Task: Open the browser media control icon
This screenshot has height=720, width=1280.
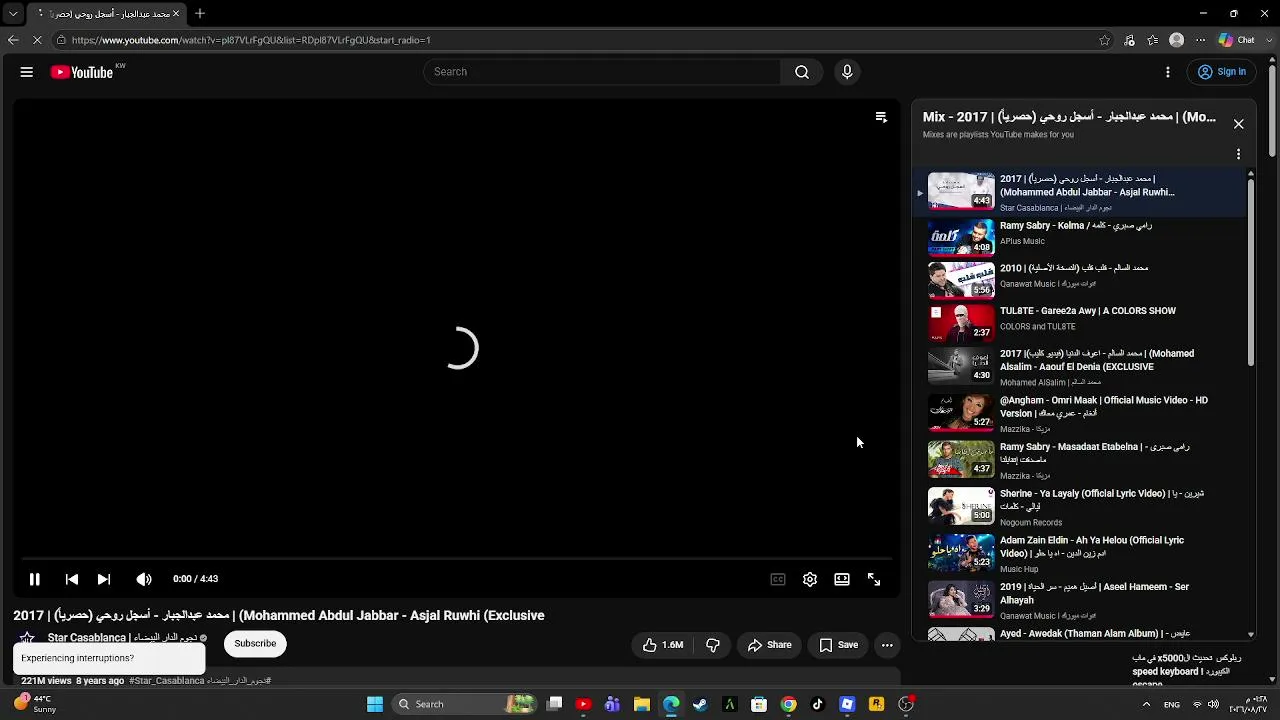Action: pos(1130,40)
